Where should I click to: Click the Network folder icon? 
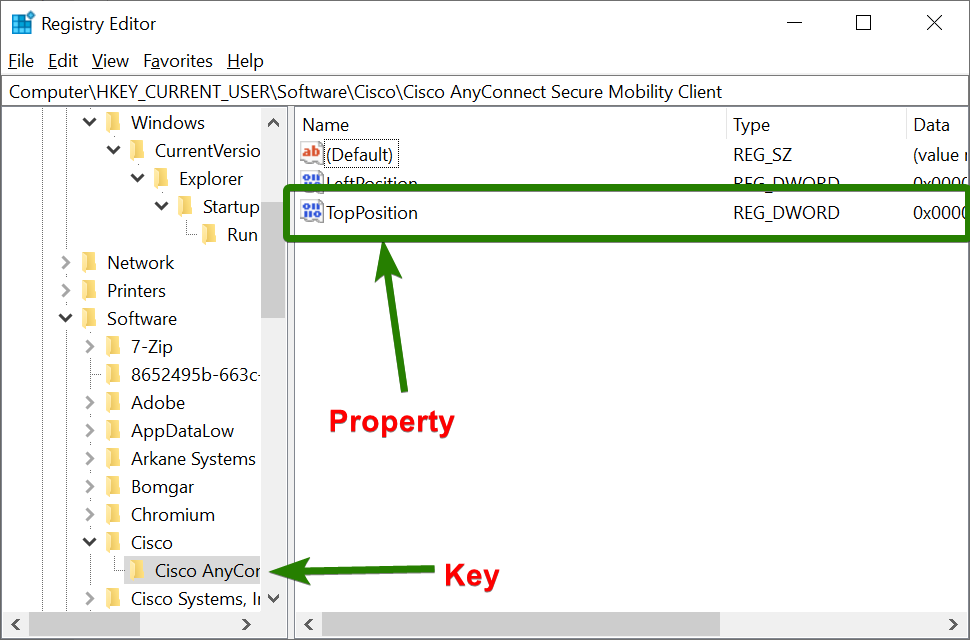click(x=89, y=262)
